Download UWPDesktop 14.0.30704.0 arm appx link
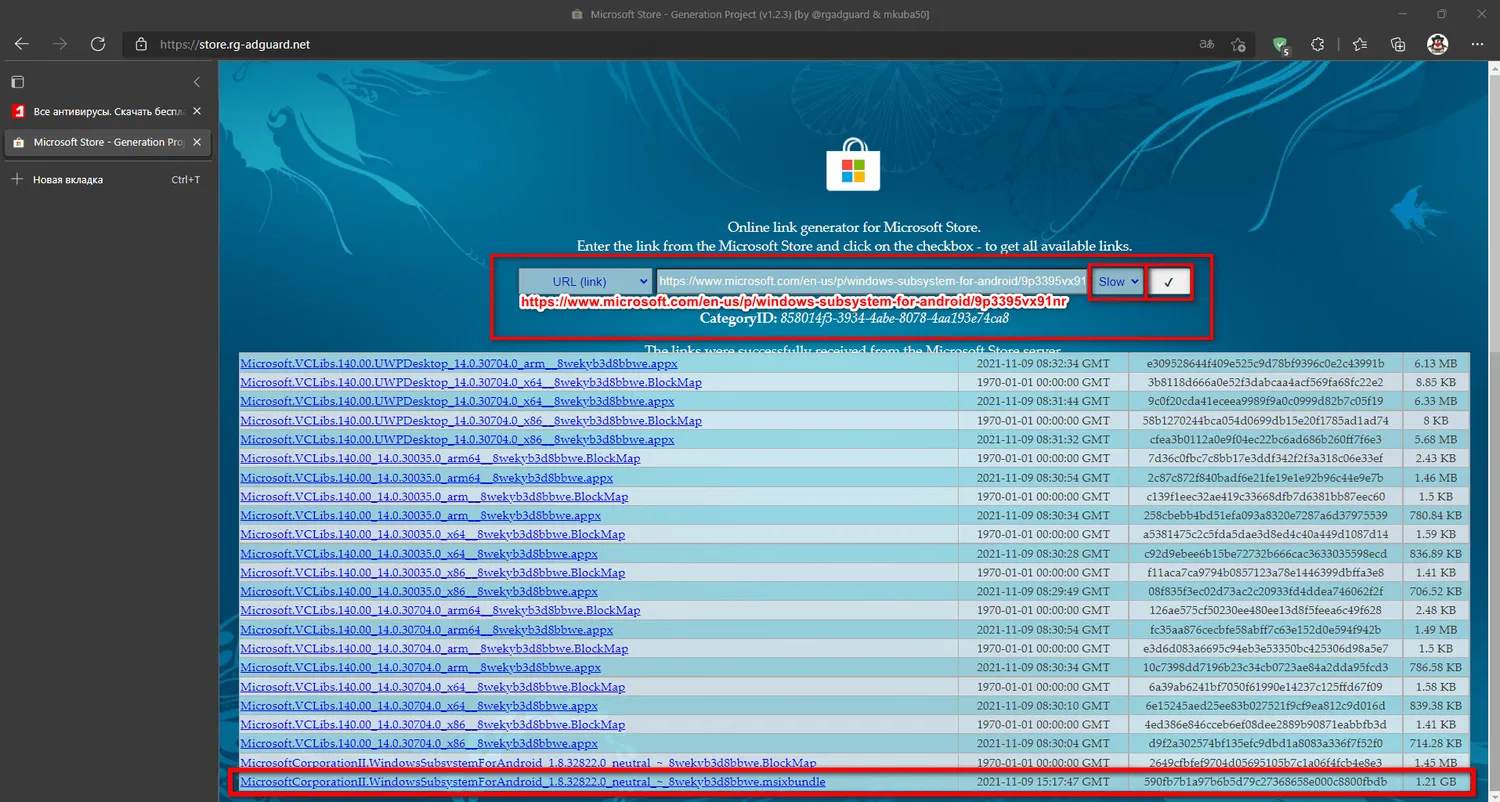Screen dimensions: 1500x802 click(459, 363)
